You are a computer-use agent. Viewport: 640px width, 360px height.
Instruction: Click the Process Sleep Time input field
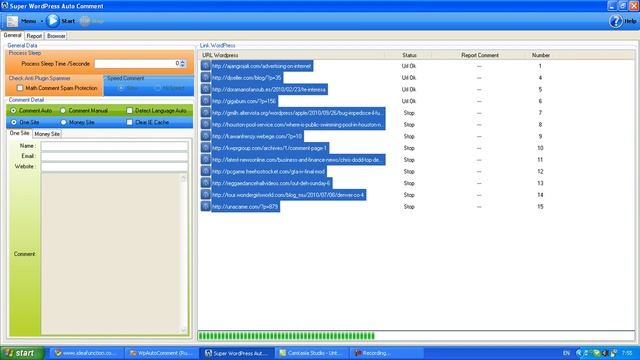click(x=137, y=64)
